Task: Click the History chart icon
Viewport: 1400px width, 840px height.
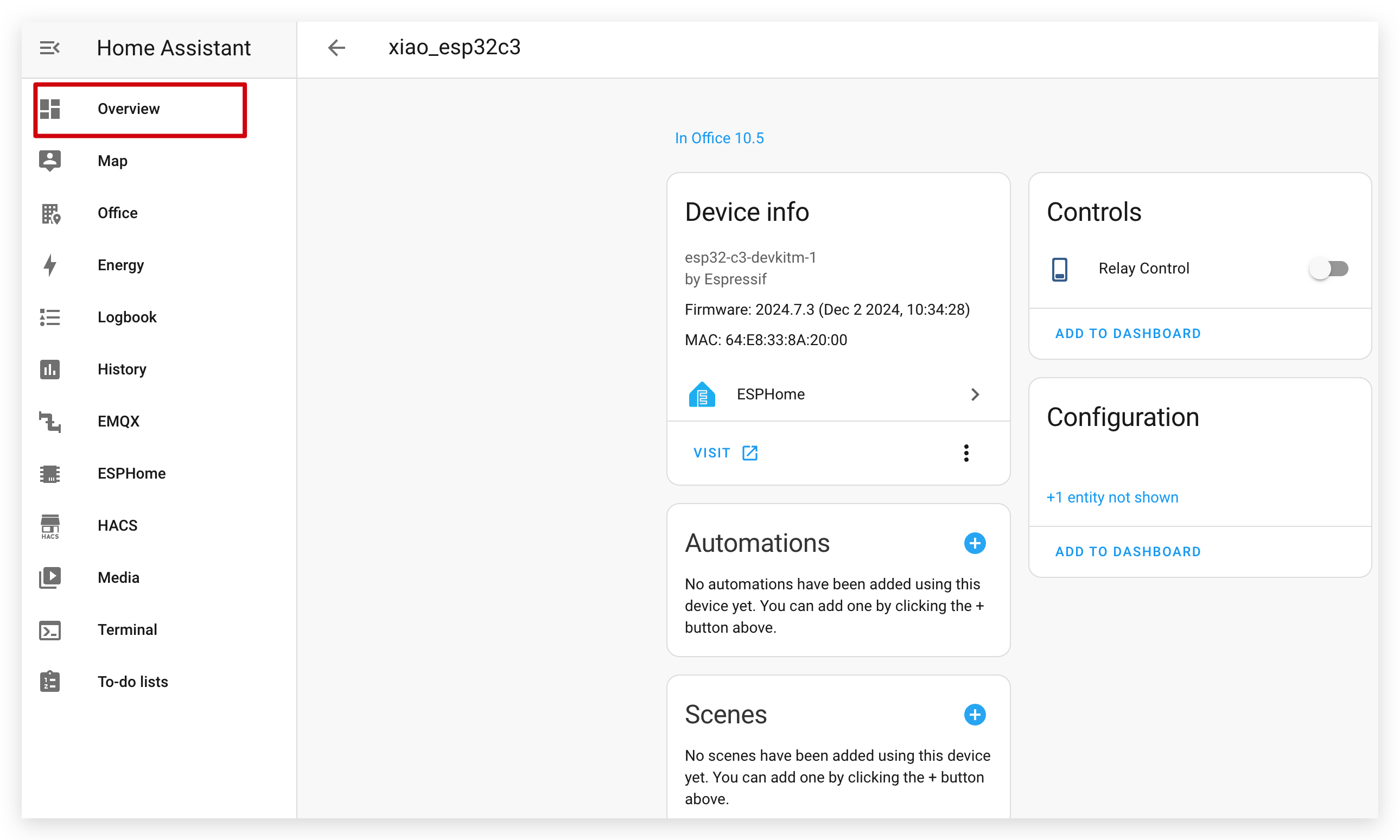Action: 50,370
